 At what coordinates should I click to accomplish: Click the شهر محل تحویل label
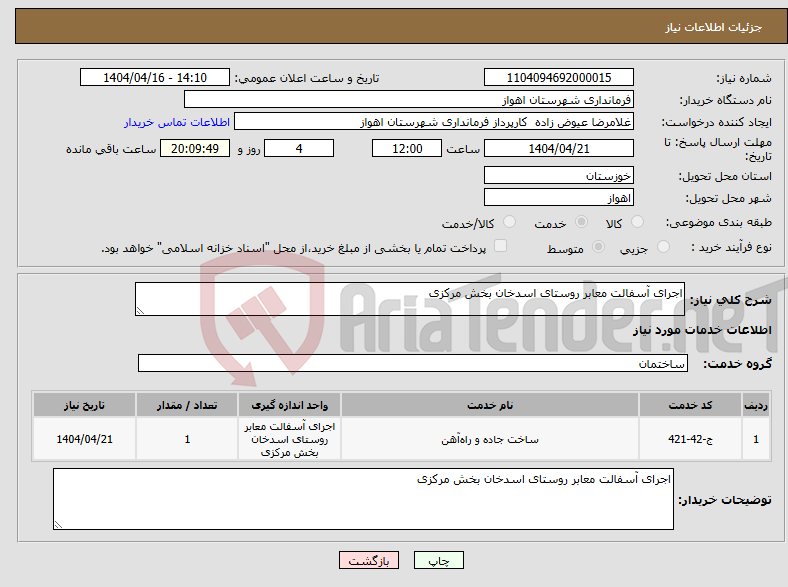729,199
